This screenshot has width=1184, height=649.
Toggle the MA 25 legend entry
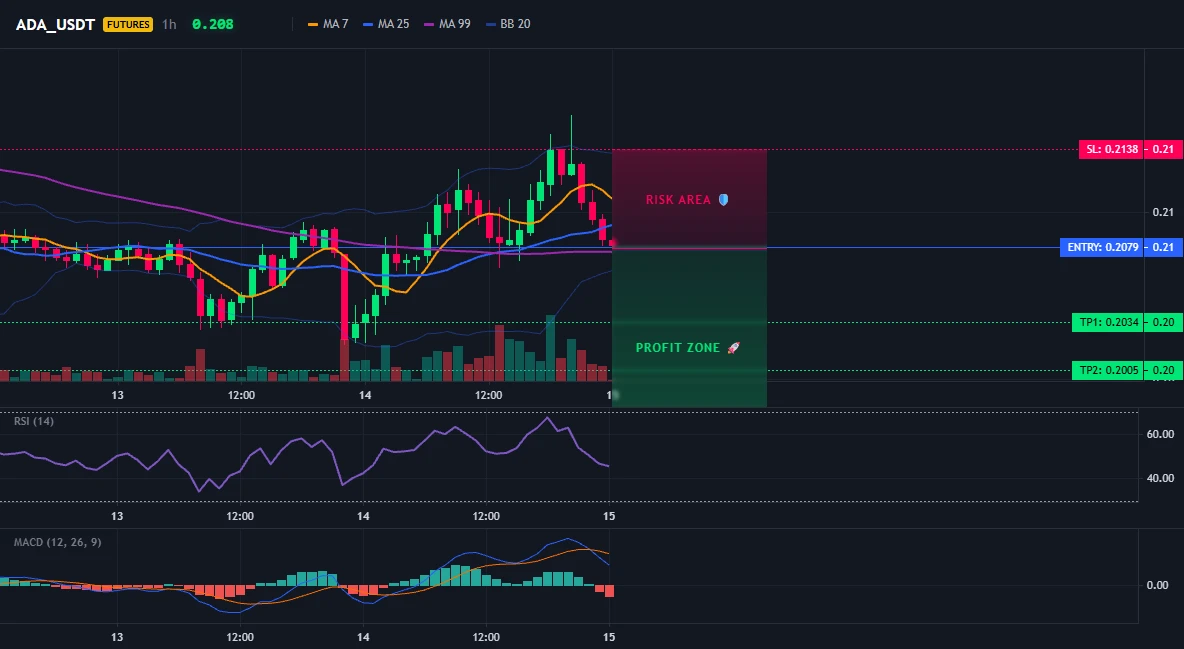(387, 24)
